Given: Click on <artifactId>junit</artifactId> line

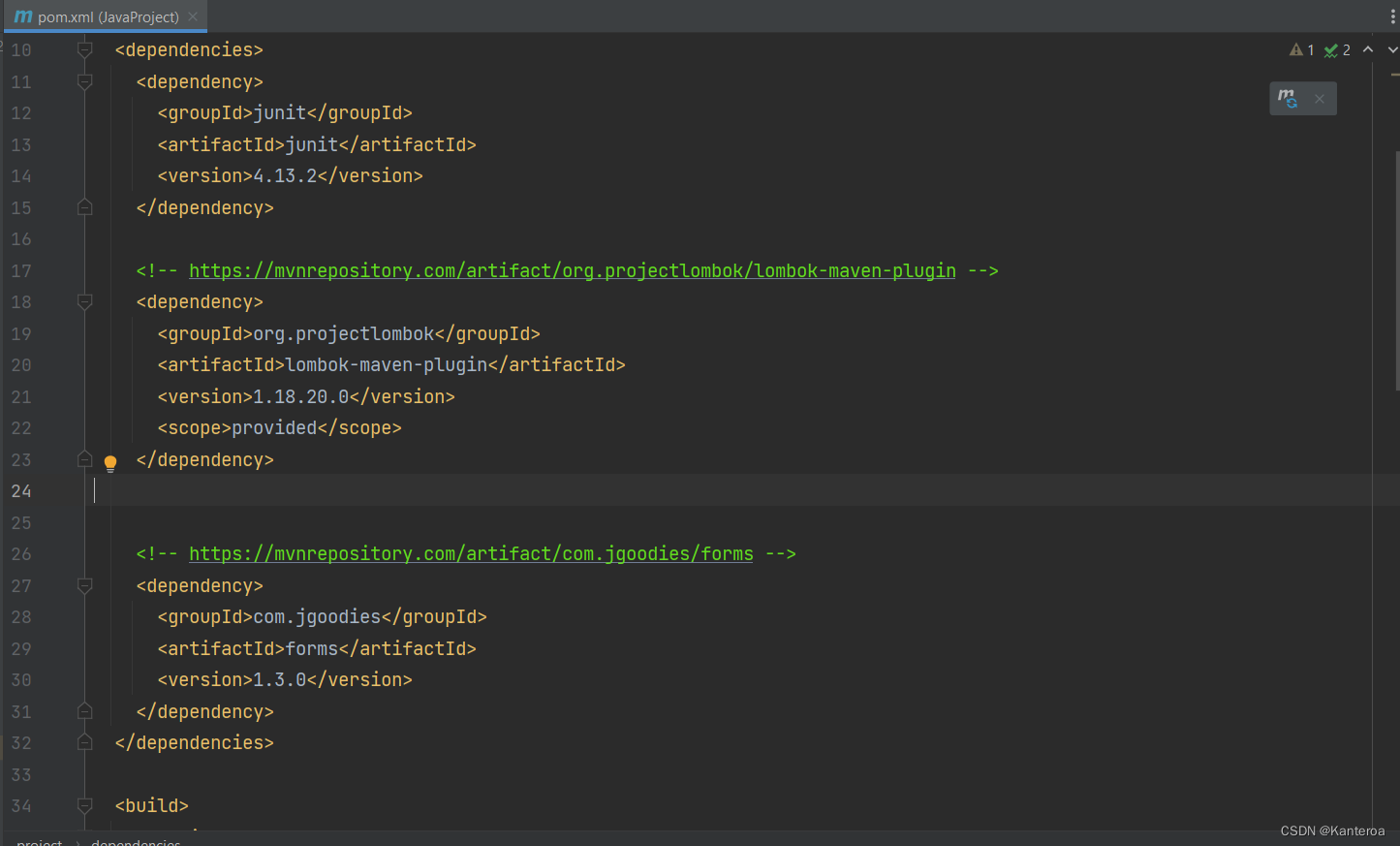Looking at the screenshot, I should (x=317, y=144).
